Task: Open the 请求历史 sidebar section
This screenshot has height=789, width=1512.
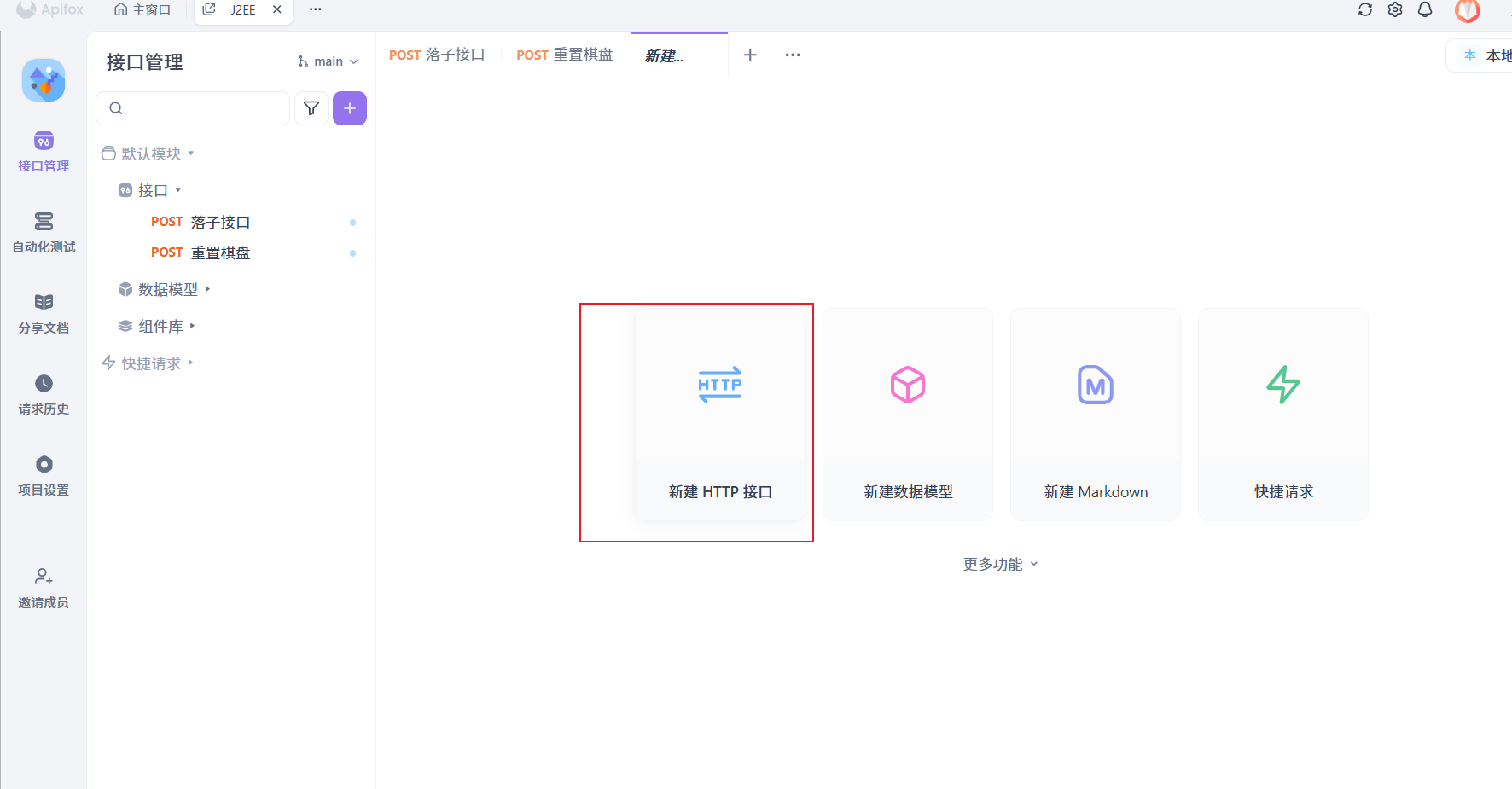Action: pyautogui.click(x=44, y=395)
